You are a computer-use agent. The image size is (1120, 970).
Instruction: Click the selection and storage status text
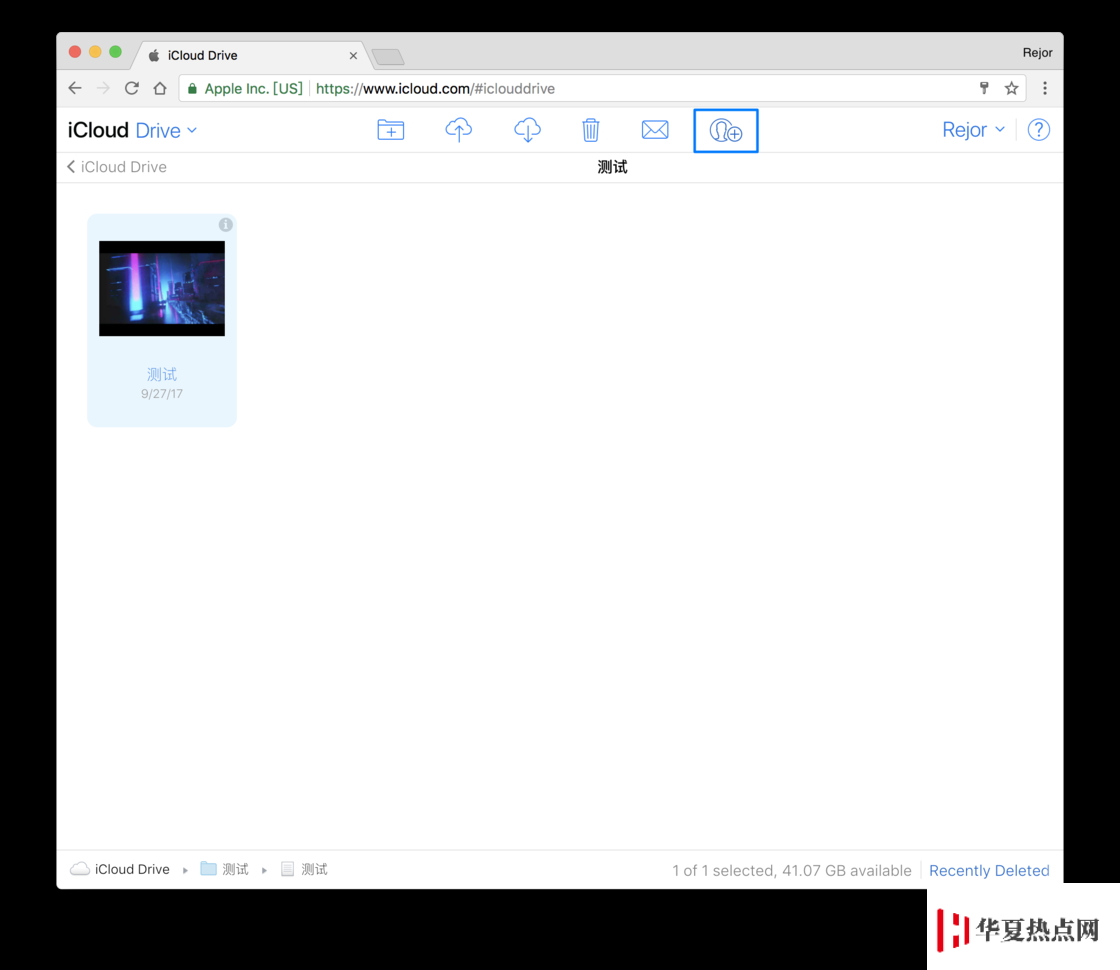791,871
